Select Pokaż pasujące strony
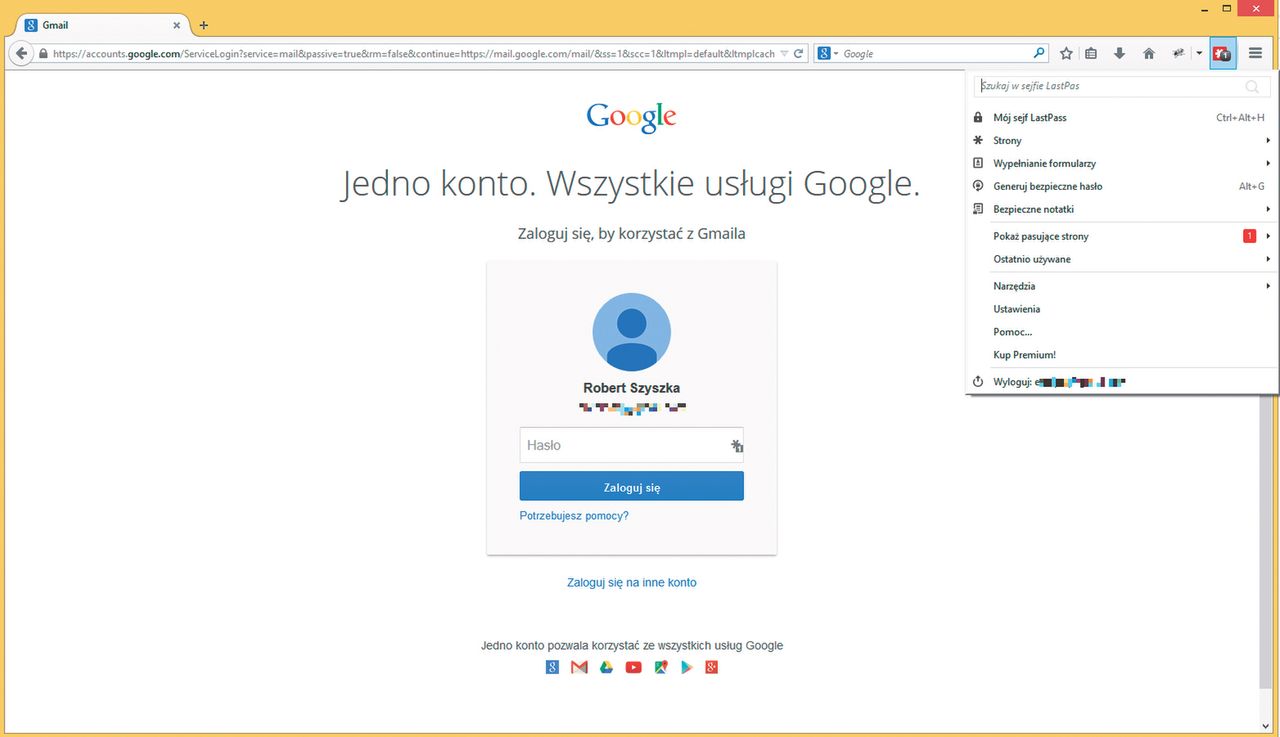Viewport: 1280px width, 737px height. point(1121,237)
